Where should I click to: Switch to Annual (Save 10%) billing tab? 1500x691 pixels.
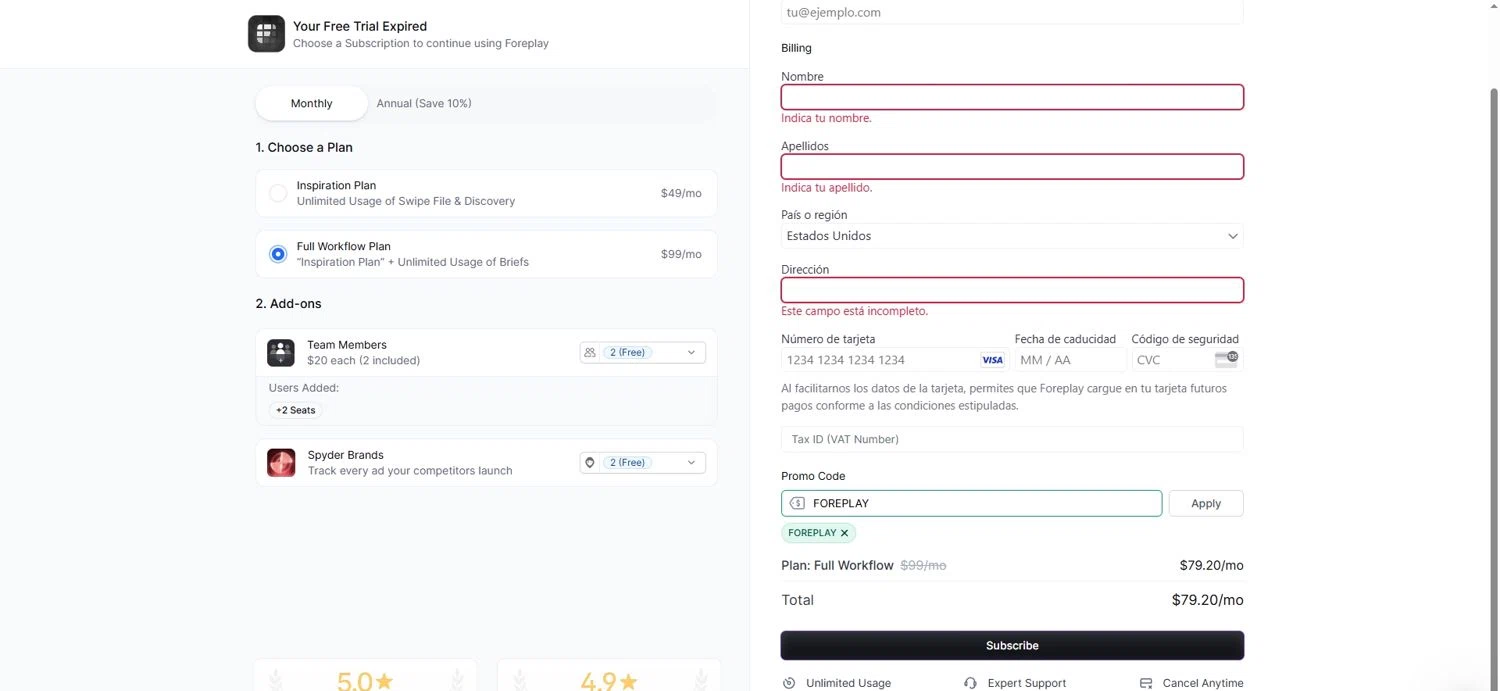[424, 103]
